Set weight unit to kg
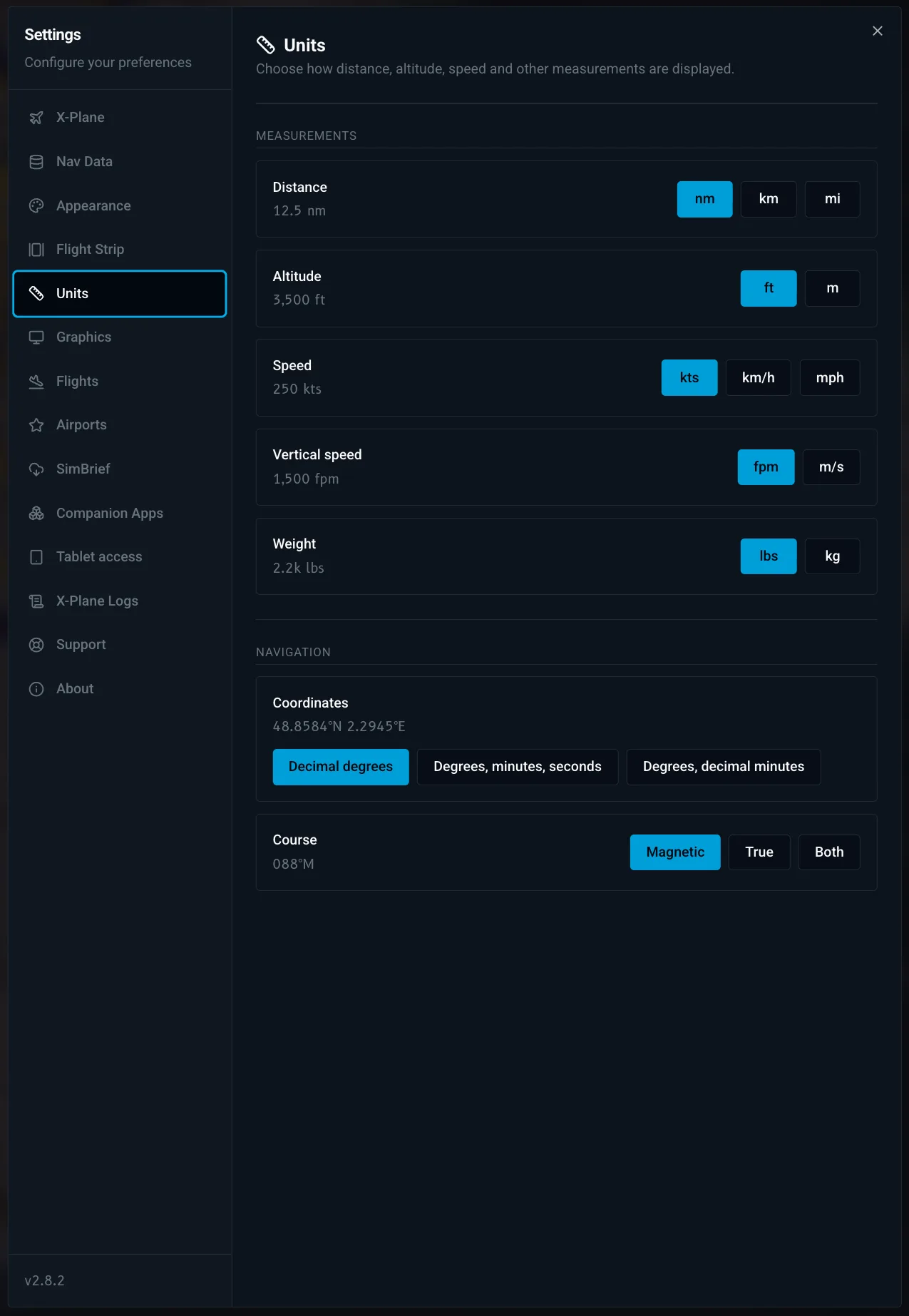Viewport: 909px width, 1316px height. coord(832,556)
